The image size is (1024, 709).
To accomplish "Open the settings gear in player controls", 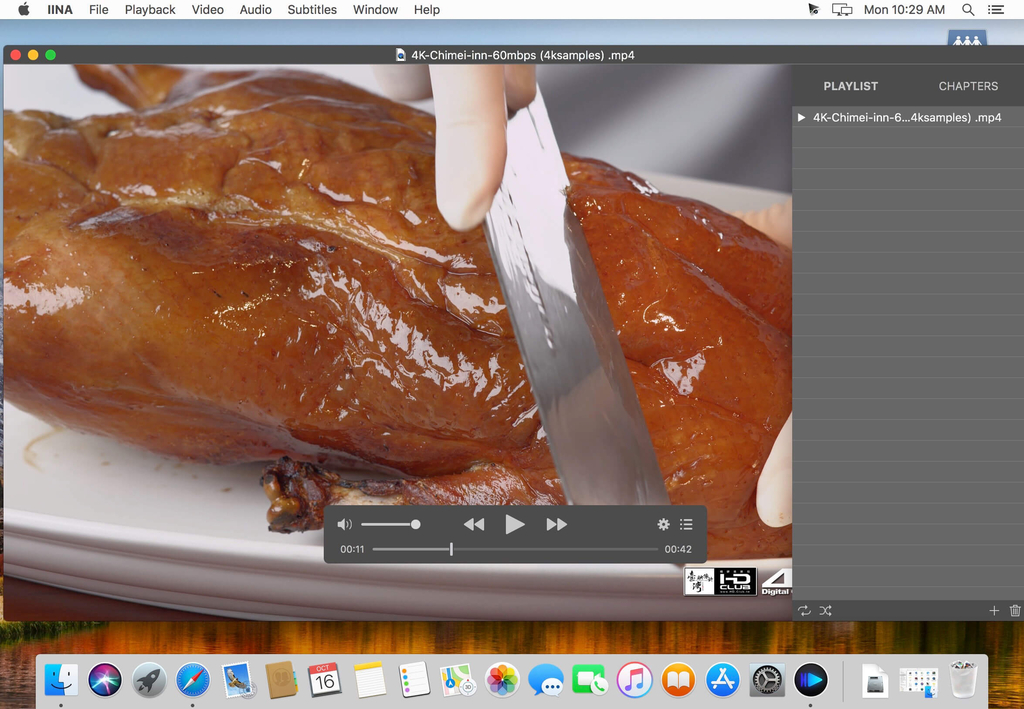I will (663, 524).
